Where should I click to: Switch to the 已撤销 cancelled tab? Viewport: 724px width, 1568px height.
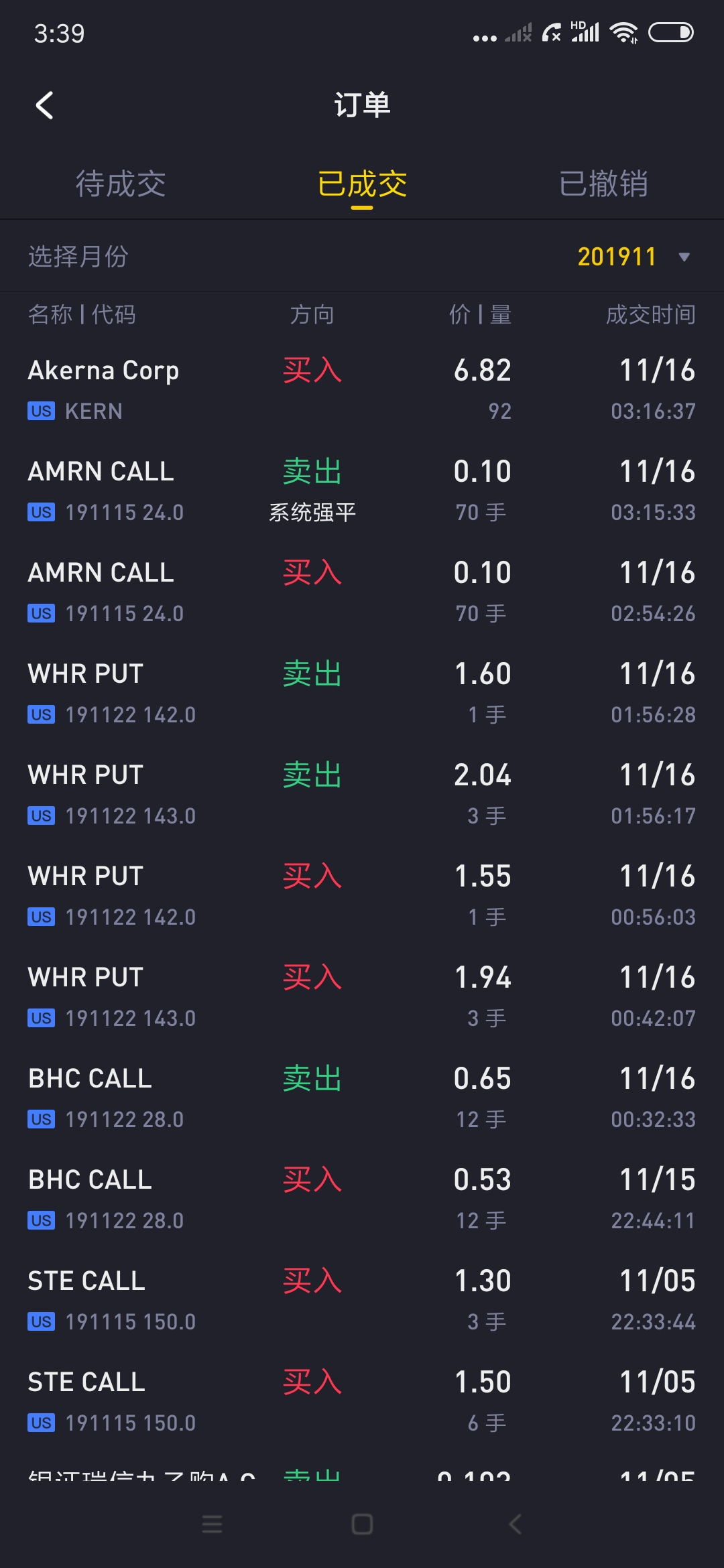(x=603, y=184)
